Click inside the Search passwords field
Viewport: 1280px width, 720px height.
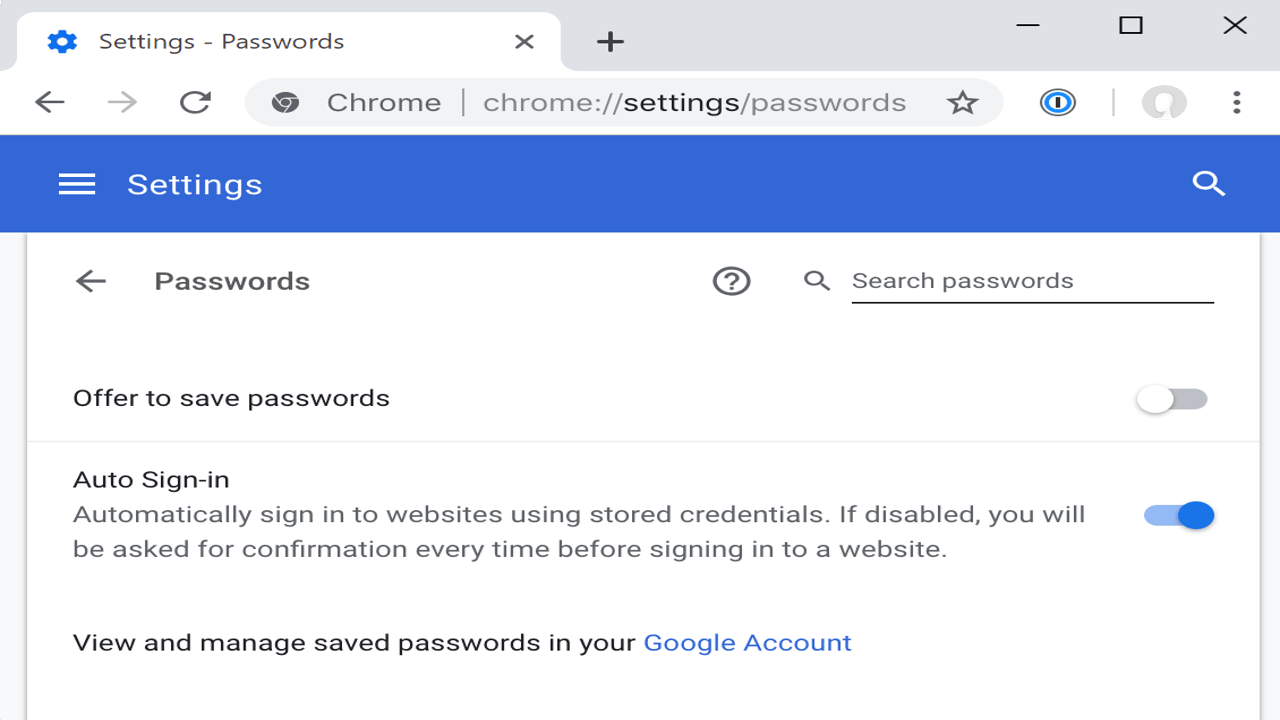[x=1030, y=281]
